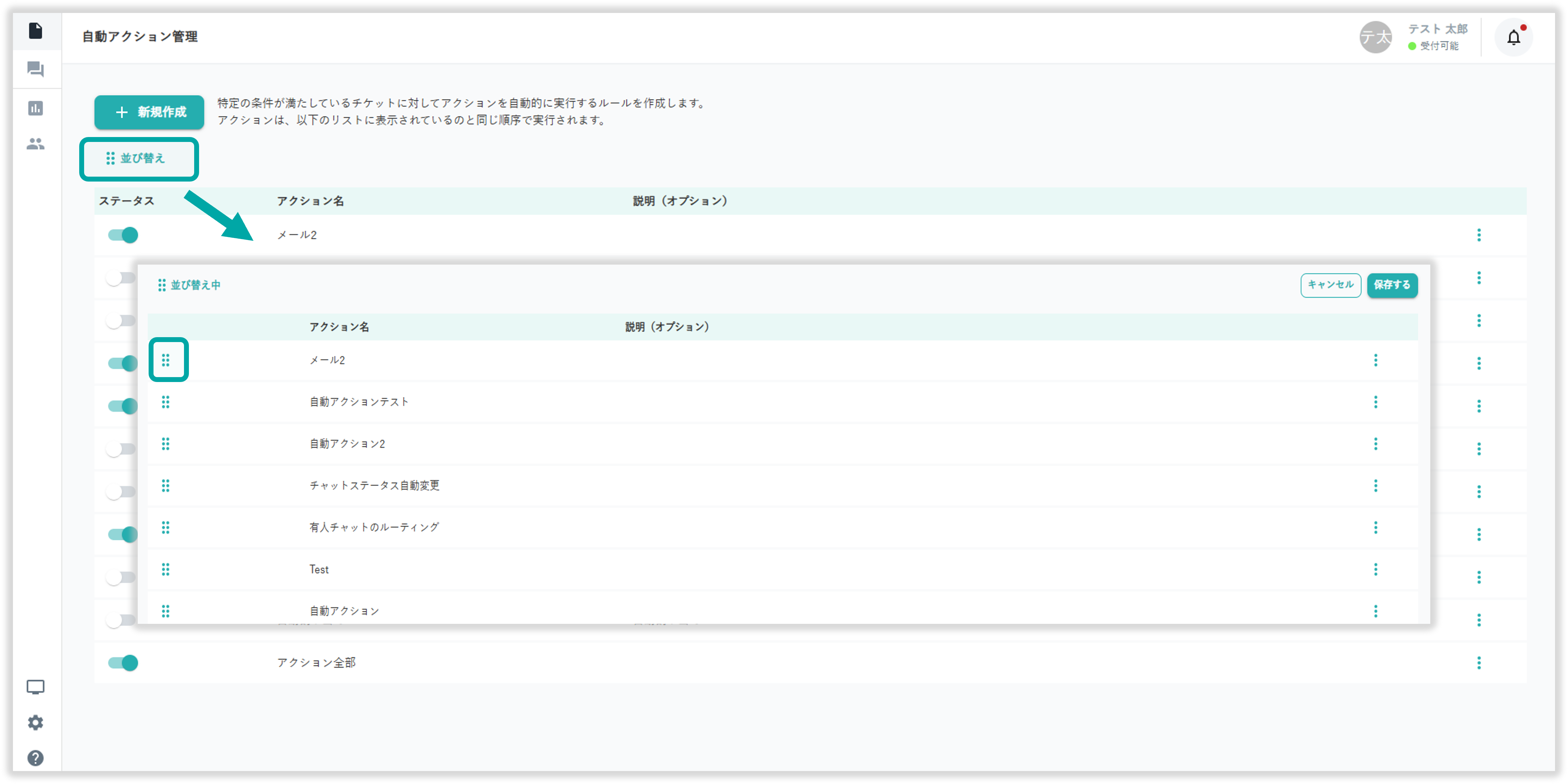Image resolution: width=1568 pixels, height=784 pixels.
Task: Click the monitor icon in sidebar
Action: click(35, 687)
